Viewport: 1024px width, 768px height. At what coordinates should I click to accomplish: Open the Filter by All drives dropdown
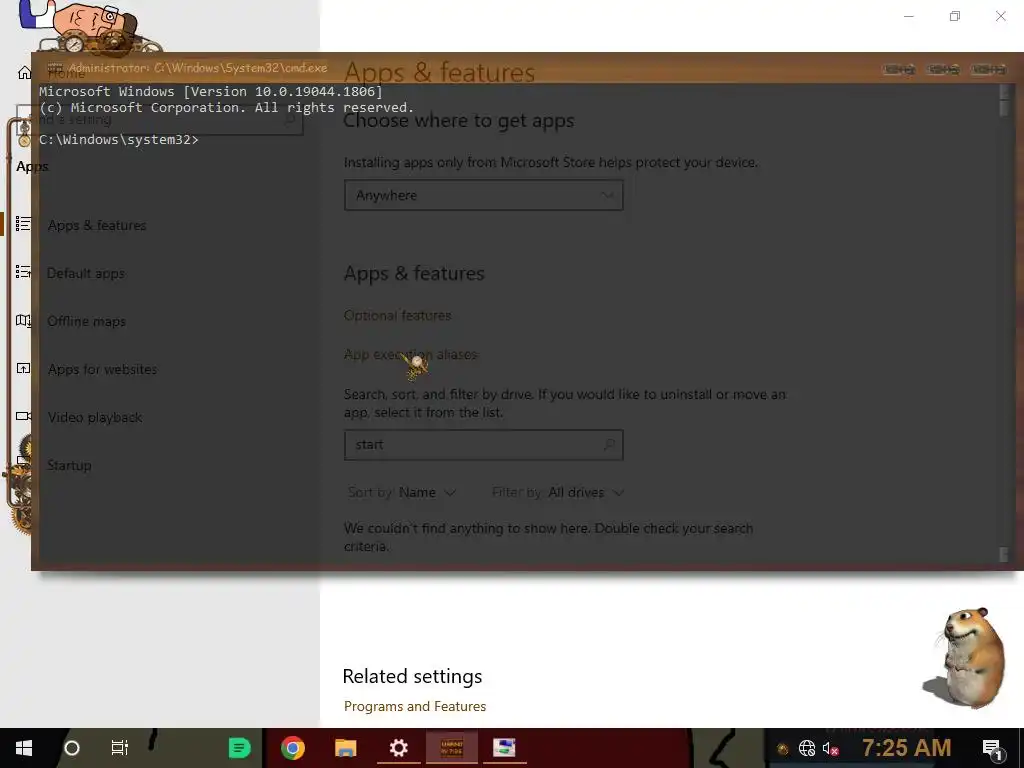click(558, 492)
